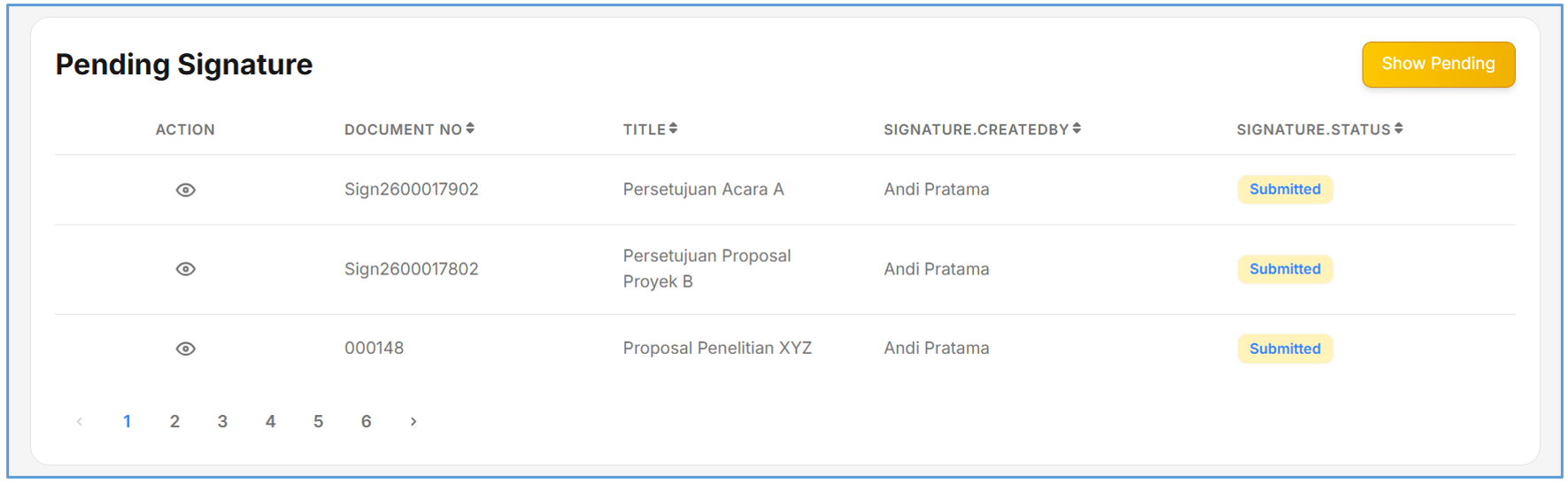The image size is (1568, 484).
Task: Switch to page 4 of results
Action: pyautogui.click(x=271, y=422)
